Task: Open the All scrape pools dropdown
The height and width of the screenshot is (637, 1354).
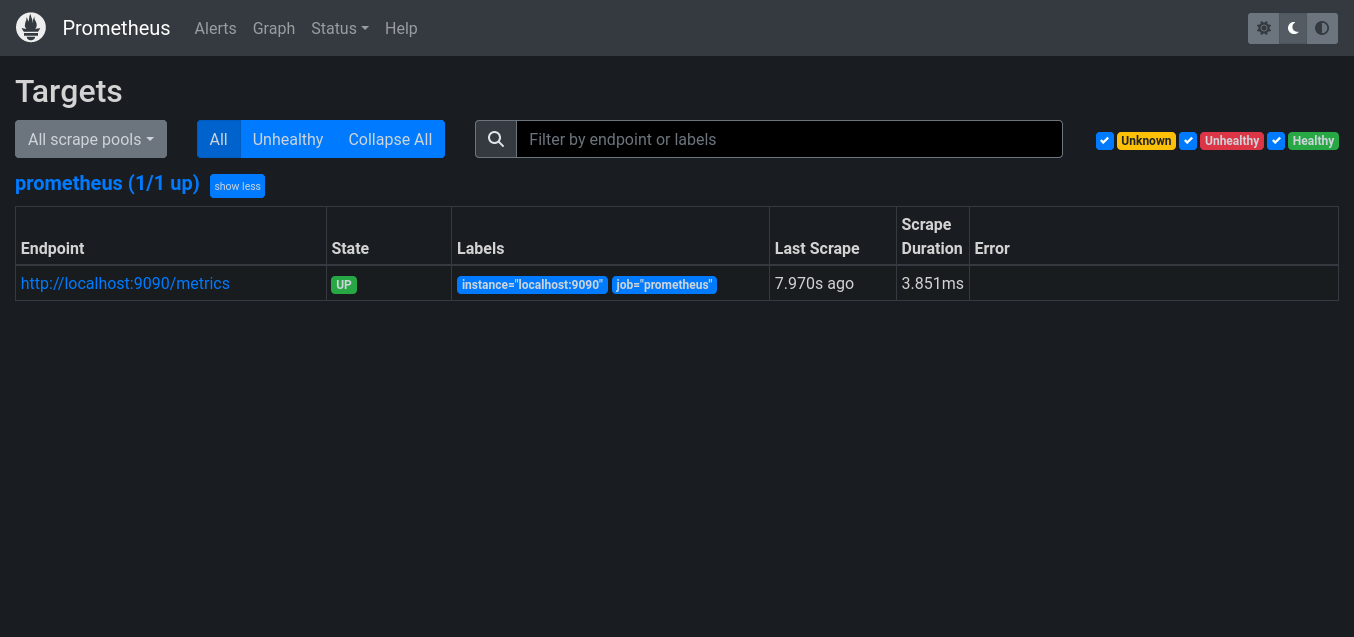Action: [x=90, y=139]
